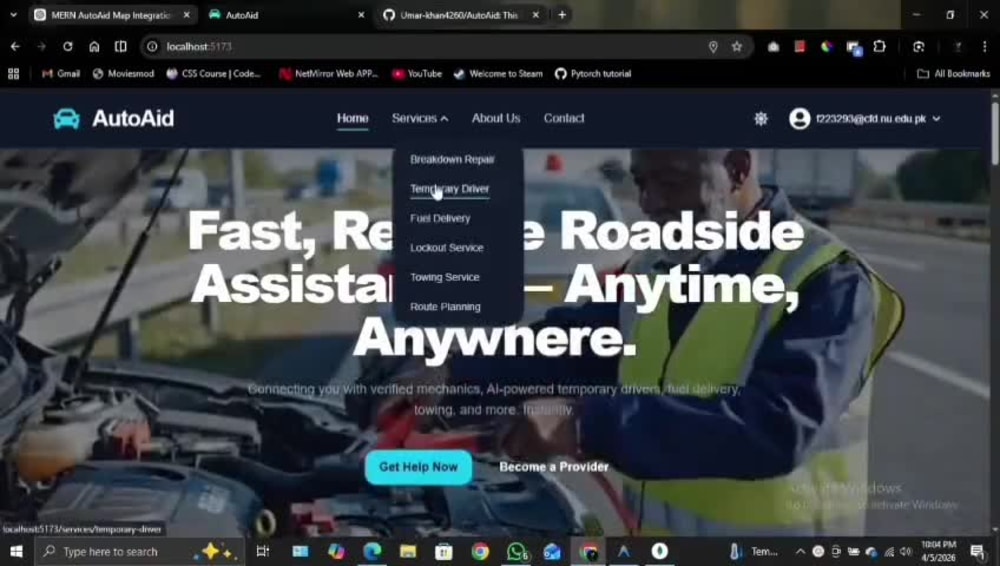Viewport: 1000px width, 566px height.
Task: Open the f223293 account dropdown
Action: [x=878, y=119]
